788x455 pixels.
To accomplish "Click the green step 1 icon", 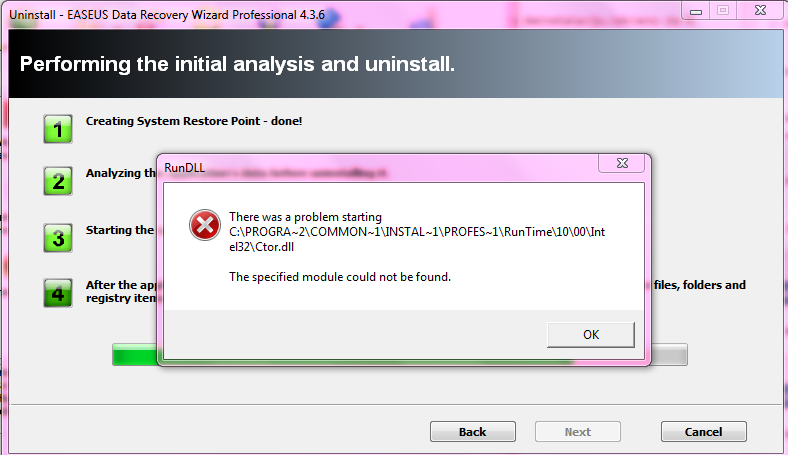I will (x=58, y=129).
